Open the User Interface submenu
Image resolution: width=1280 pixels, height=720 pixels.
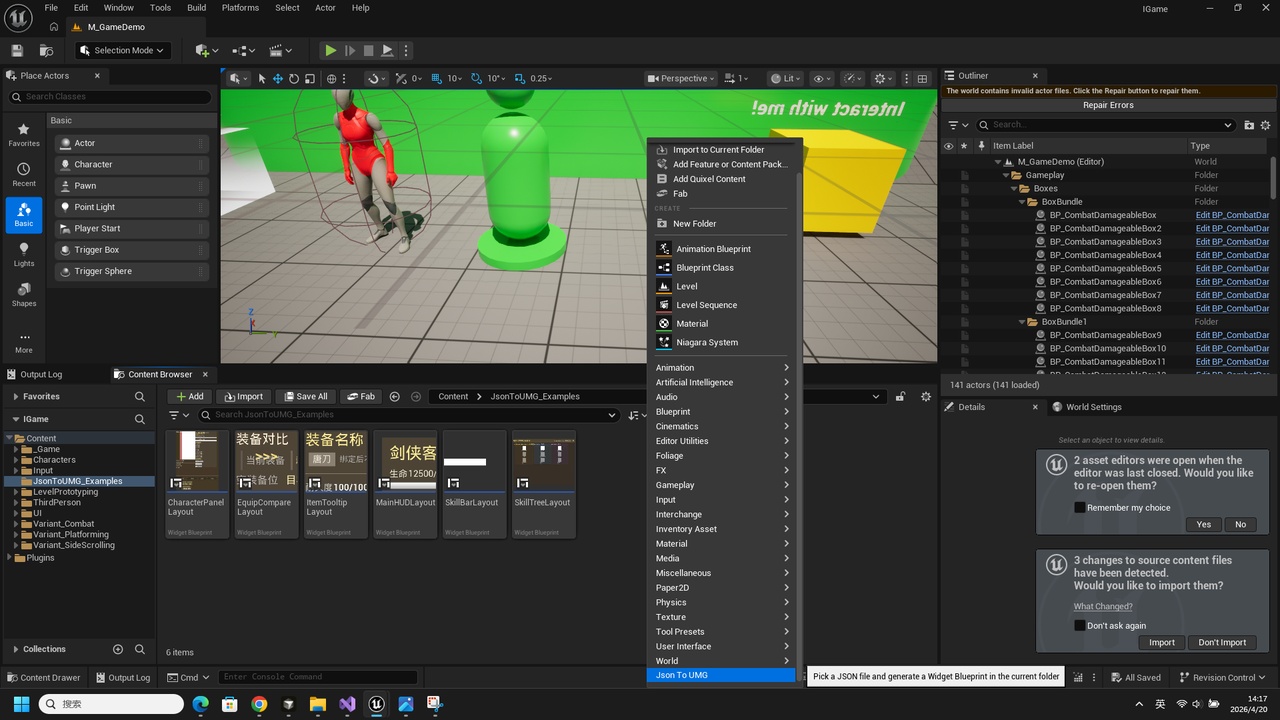coord(721,646)
